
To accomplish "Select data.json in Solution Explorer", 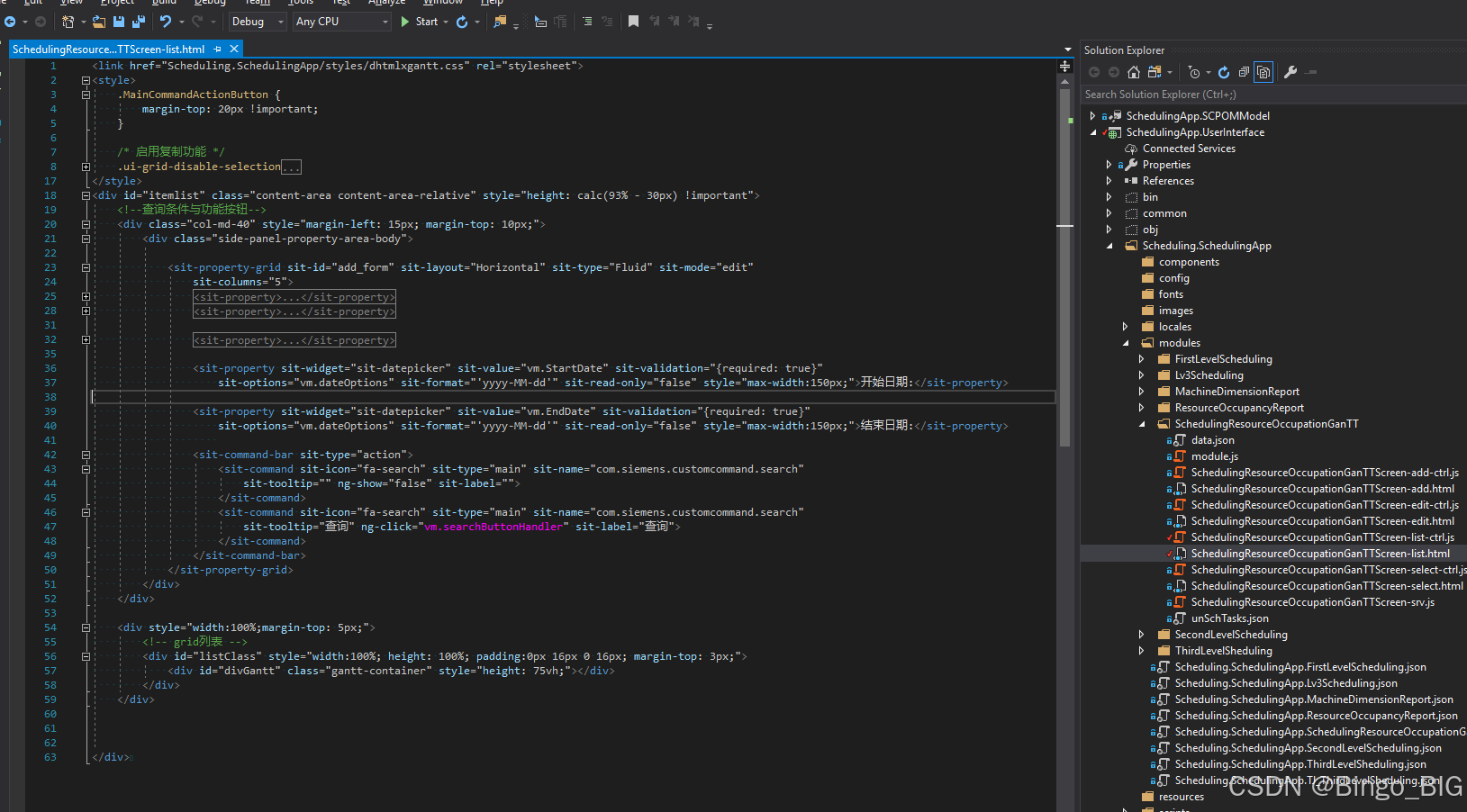I will 1212,440.
